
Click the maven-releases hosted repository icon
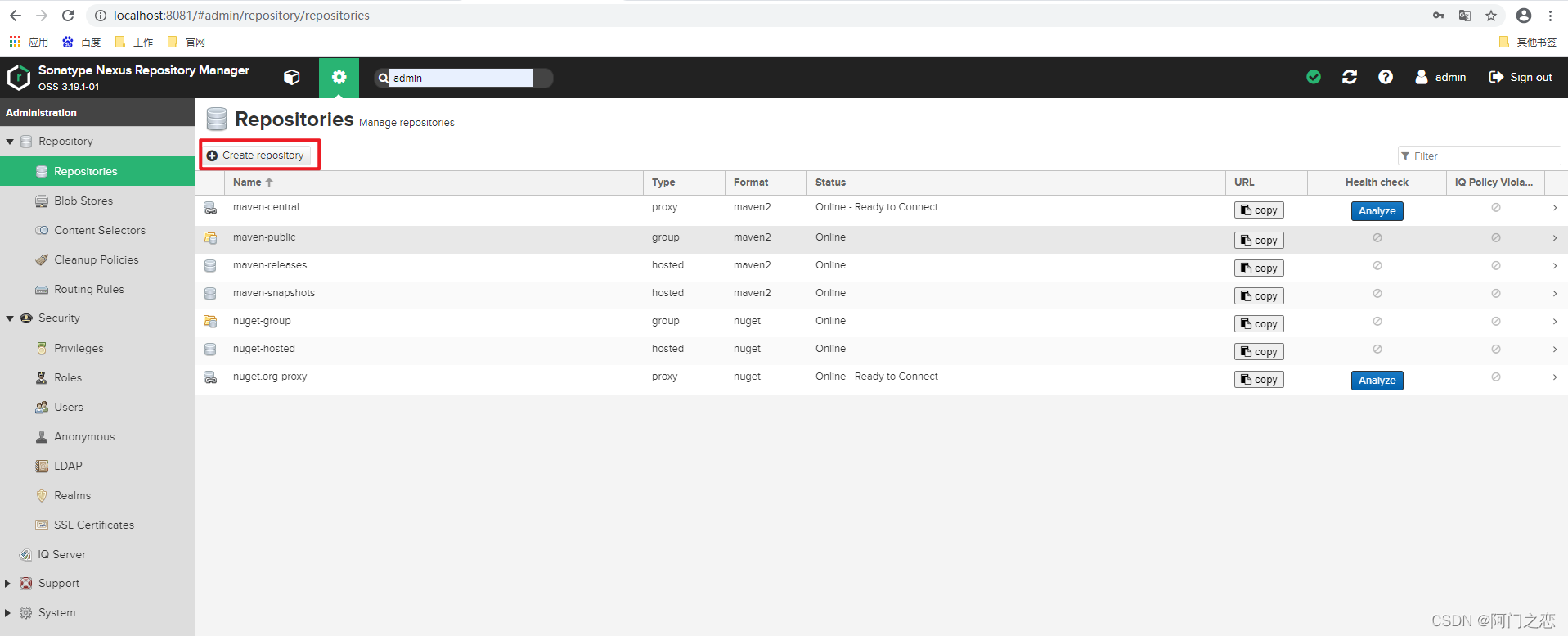(210, 266)
